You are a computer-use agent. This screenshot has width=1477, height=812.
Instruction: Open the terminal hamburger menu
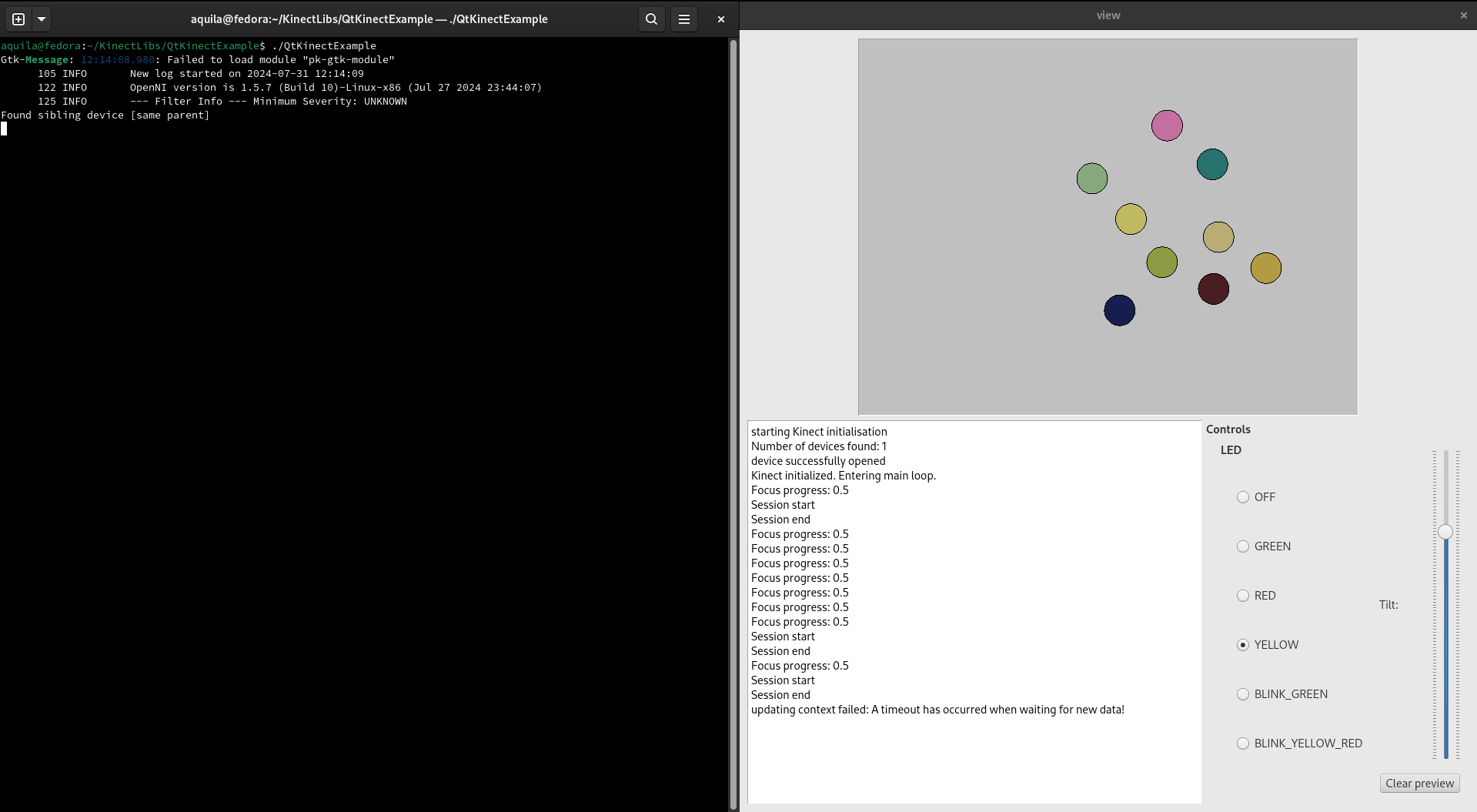683,19
